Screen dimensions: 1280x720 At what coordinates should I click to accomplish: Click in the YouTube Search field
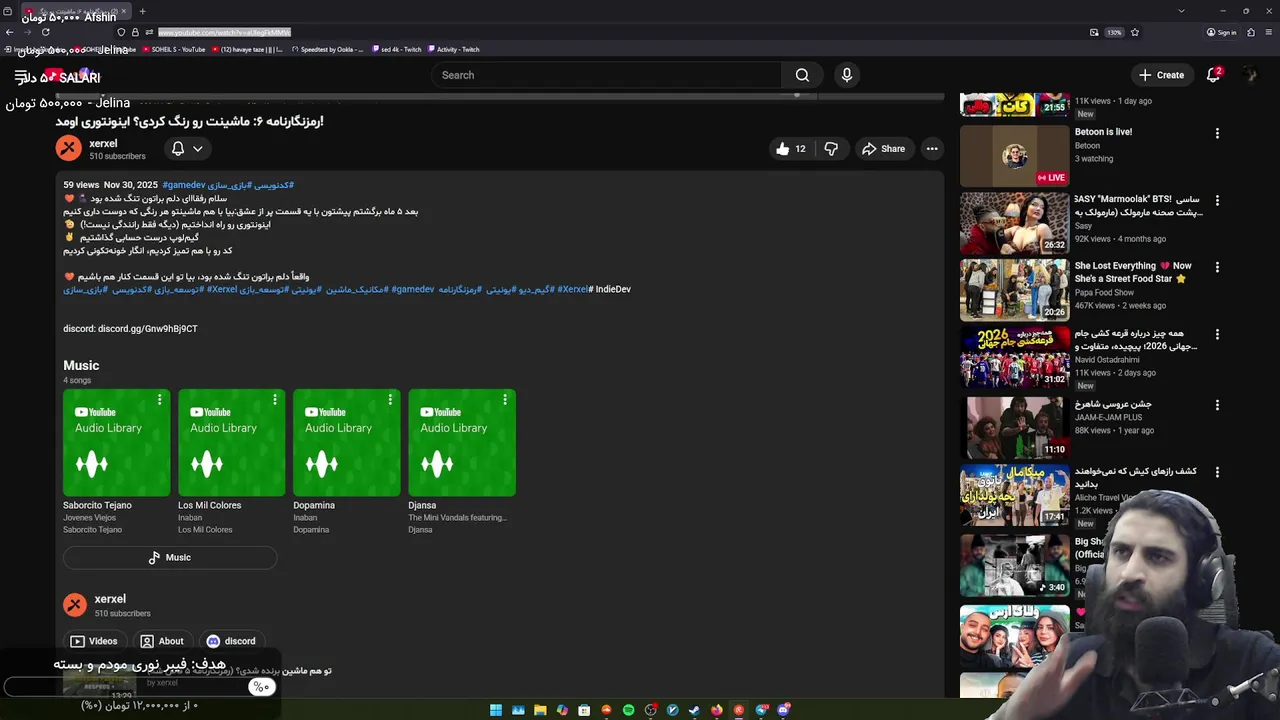click(x=606, y=75)
